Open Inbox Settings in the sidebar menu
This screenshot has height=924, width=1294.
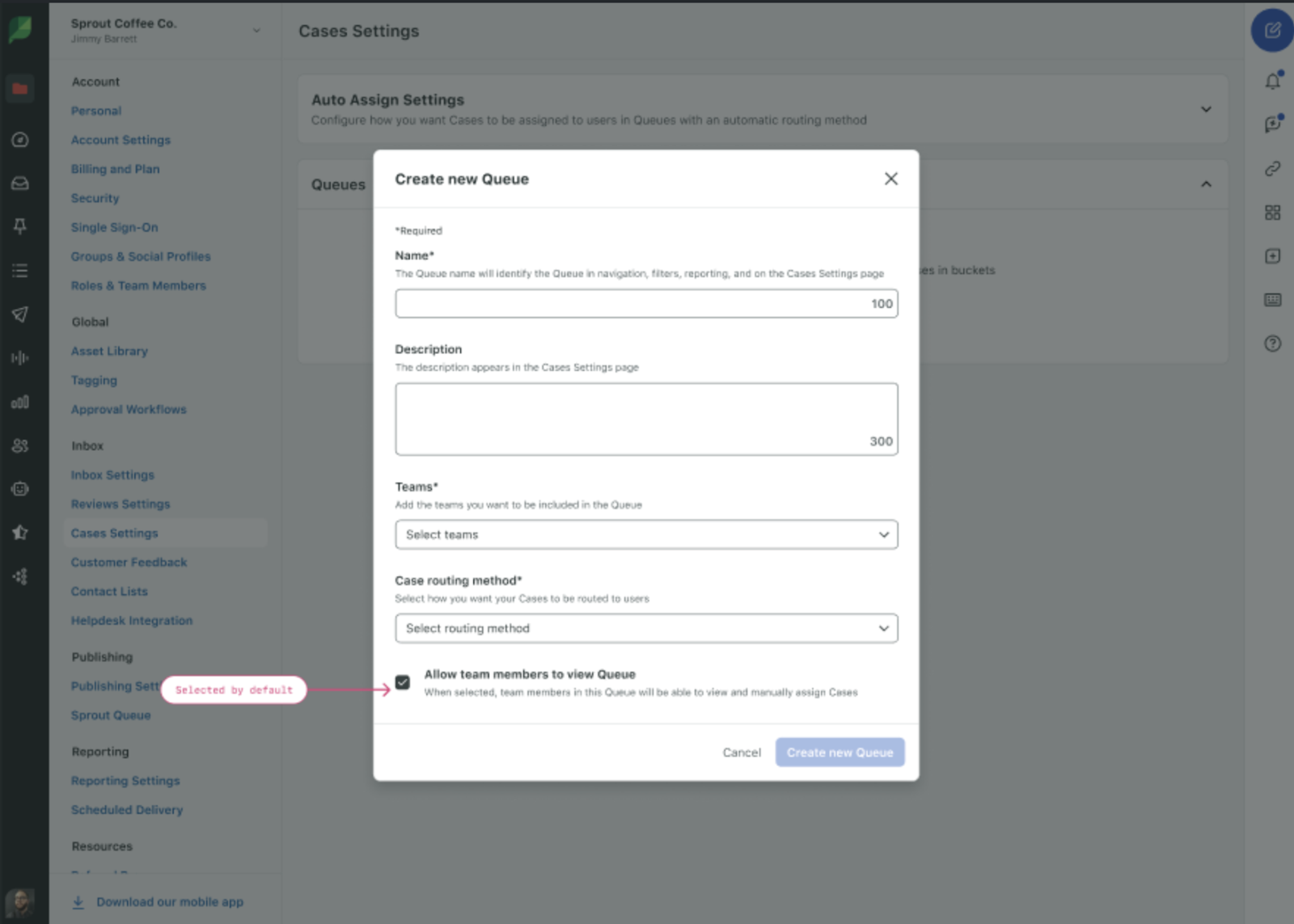pos(112,475)
